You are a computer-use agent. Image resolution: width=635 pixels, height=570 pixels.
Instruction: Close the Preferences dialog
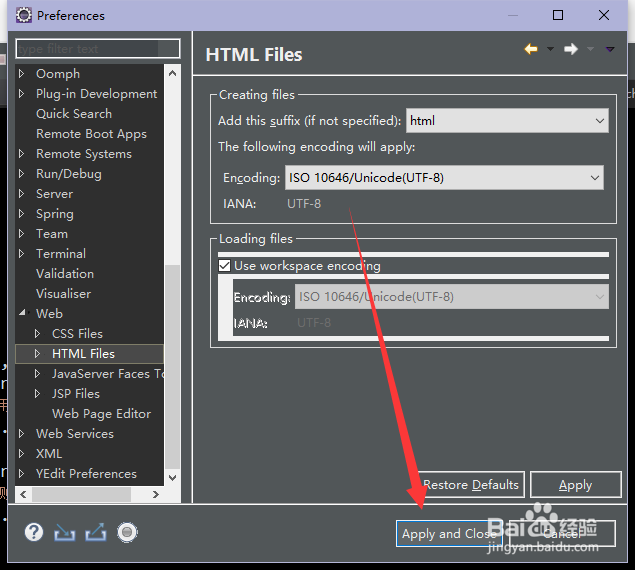point(604,15)
